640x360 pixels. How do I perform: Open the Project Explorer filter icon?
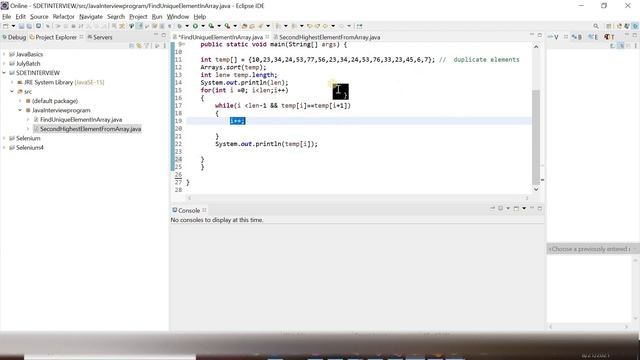click(x=147, y=46)
